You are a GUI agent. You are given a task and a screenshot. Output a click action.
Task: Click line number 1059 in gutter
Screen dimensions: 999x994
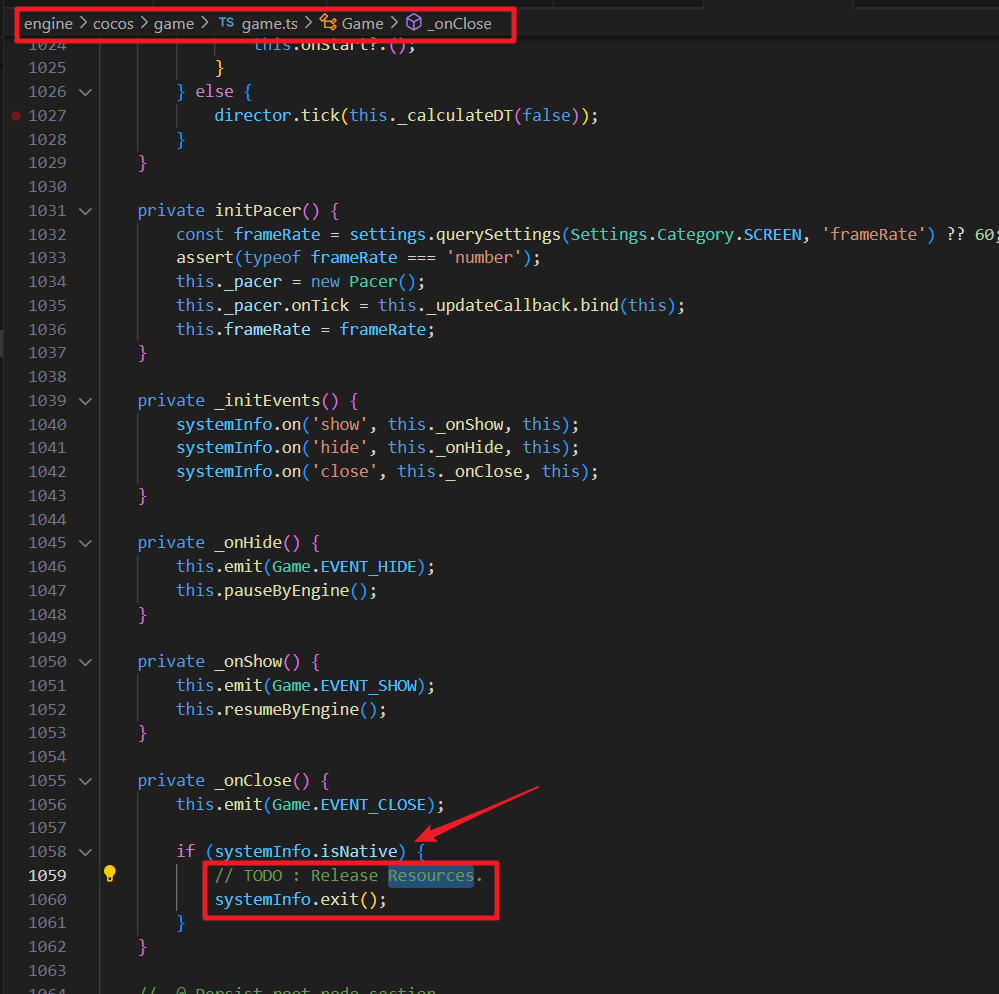(47, 875)
